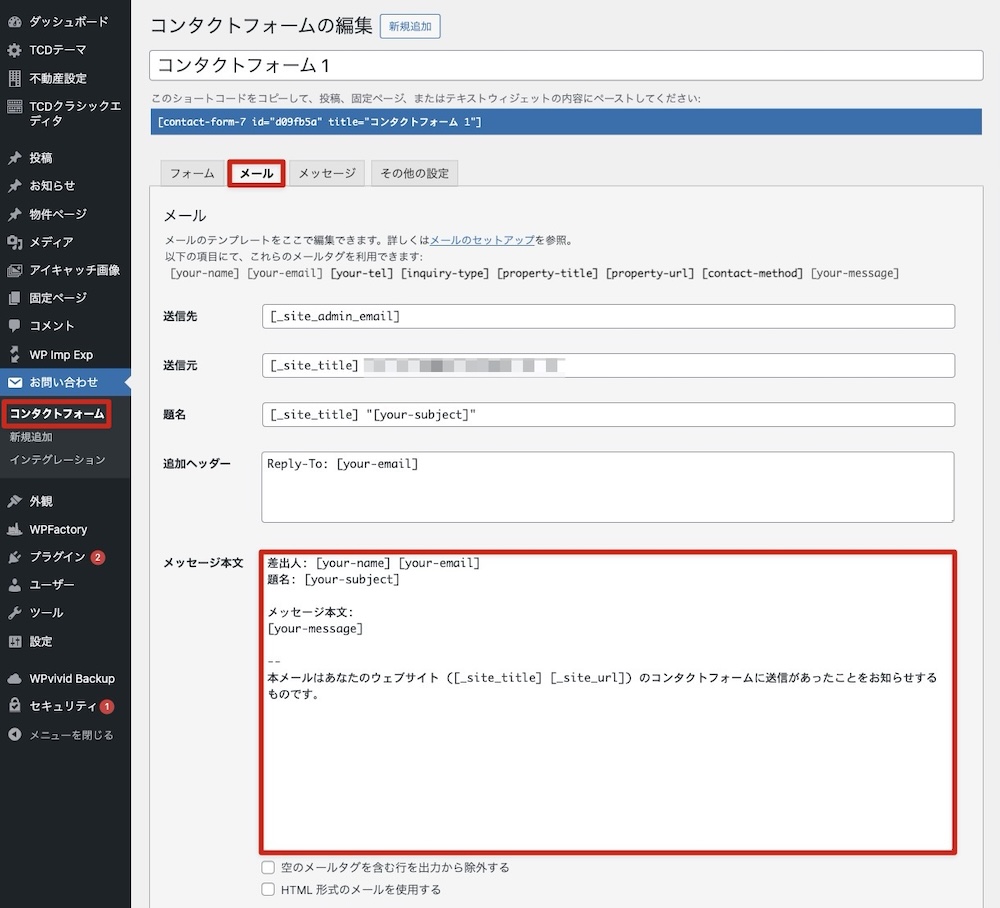Select the contact-form-7 shortcode field
The height and width of the screenshot is (908, 1000).
coord(566,122)
